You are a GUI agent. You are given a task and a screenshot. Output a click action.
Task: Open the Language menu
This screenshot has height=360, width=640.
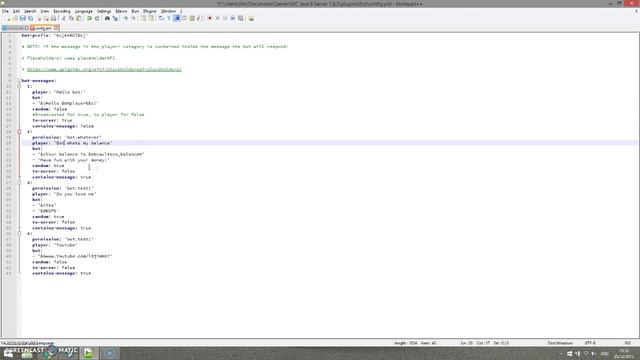tap(84, 11)
